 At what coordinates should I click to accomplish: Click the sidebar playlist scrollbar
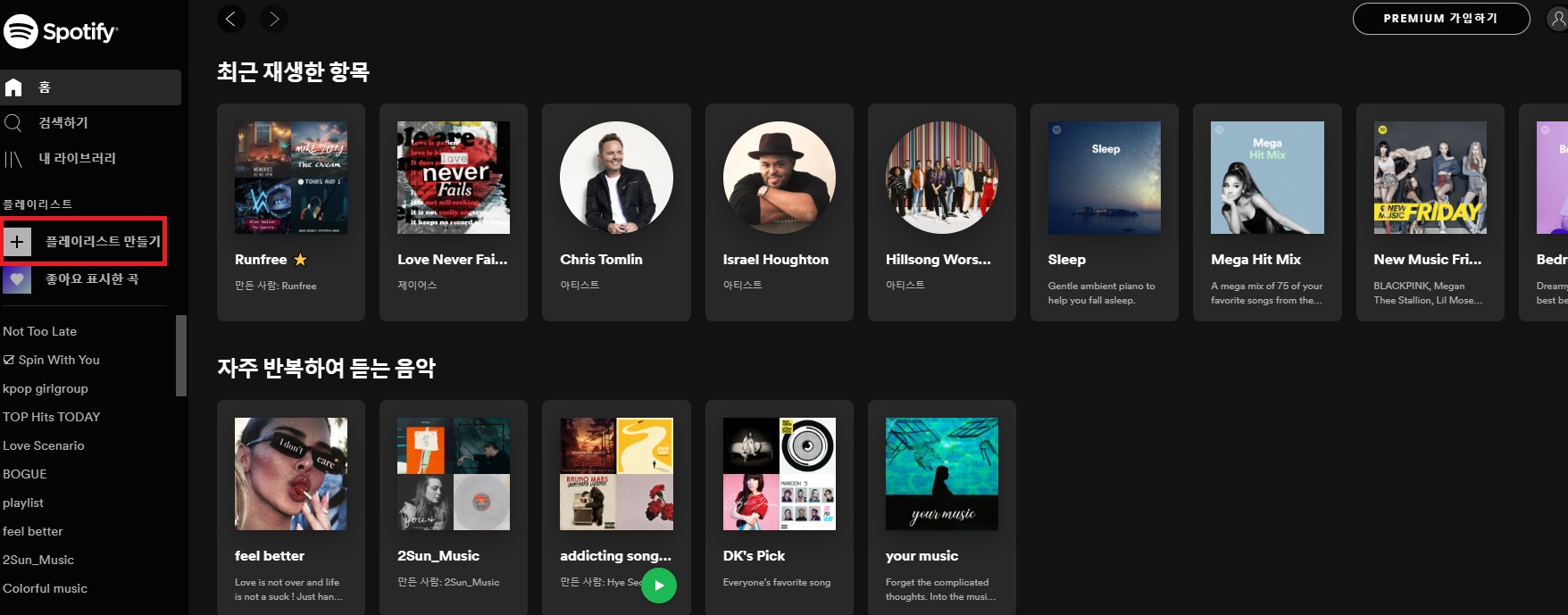click(181, 355)
